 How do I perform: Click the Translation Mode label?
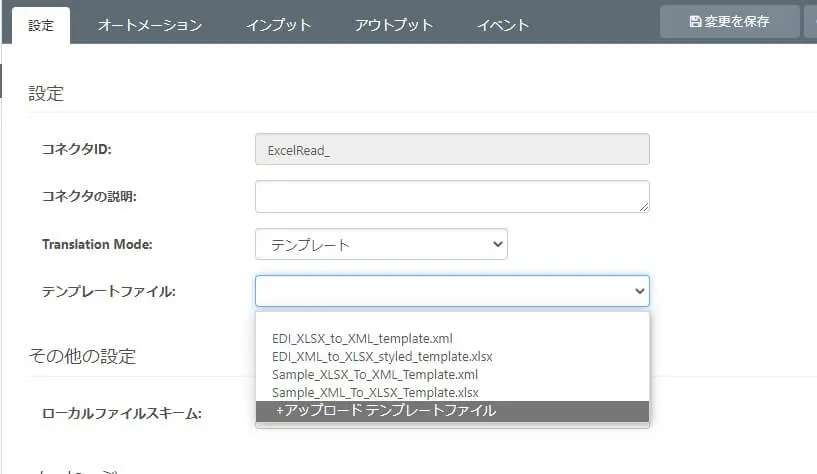[104, 244]
